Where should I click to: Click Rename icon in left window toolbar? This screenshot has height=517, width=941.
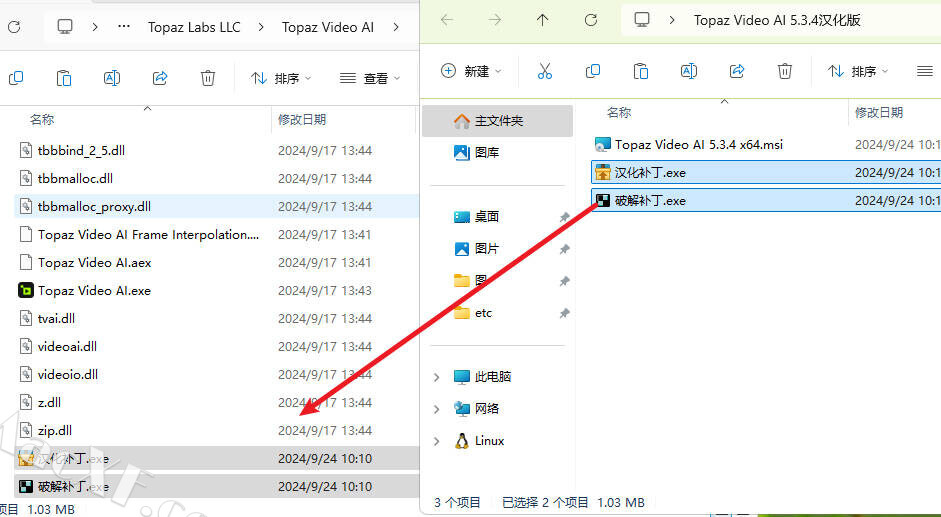click(112, 78)
